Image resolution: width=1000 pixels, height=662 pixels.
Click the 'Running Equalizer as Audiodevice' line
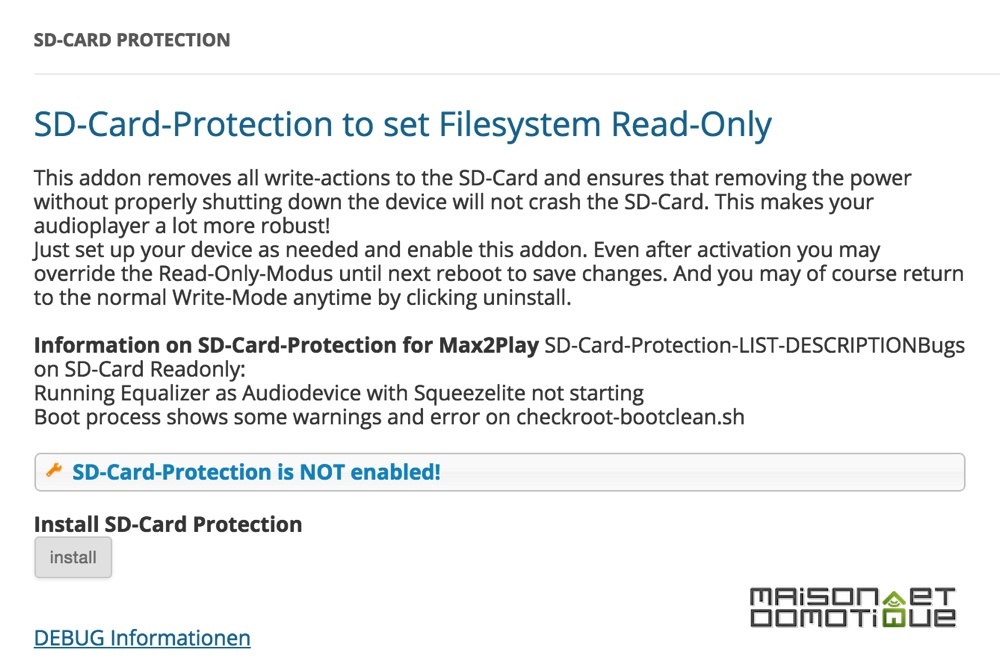point(339,394)
